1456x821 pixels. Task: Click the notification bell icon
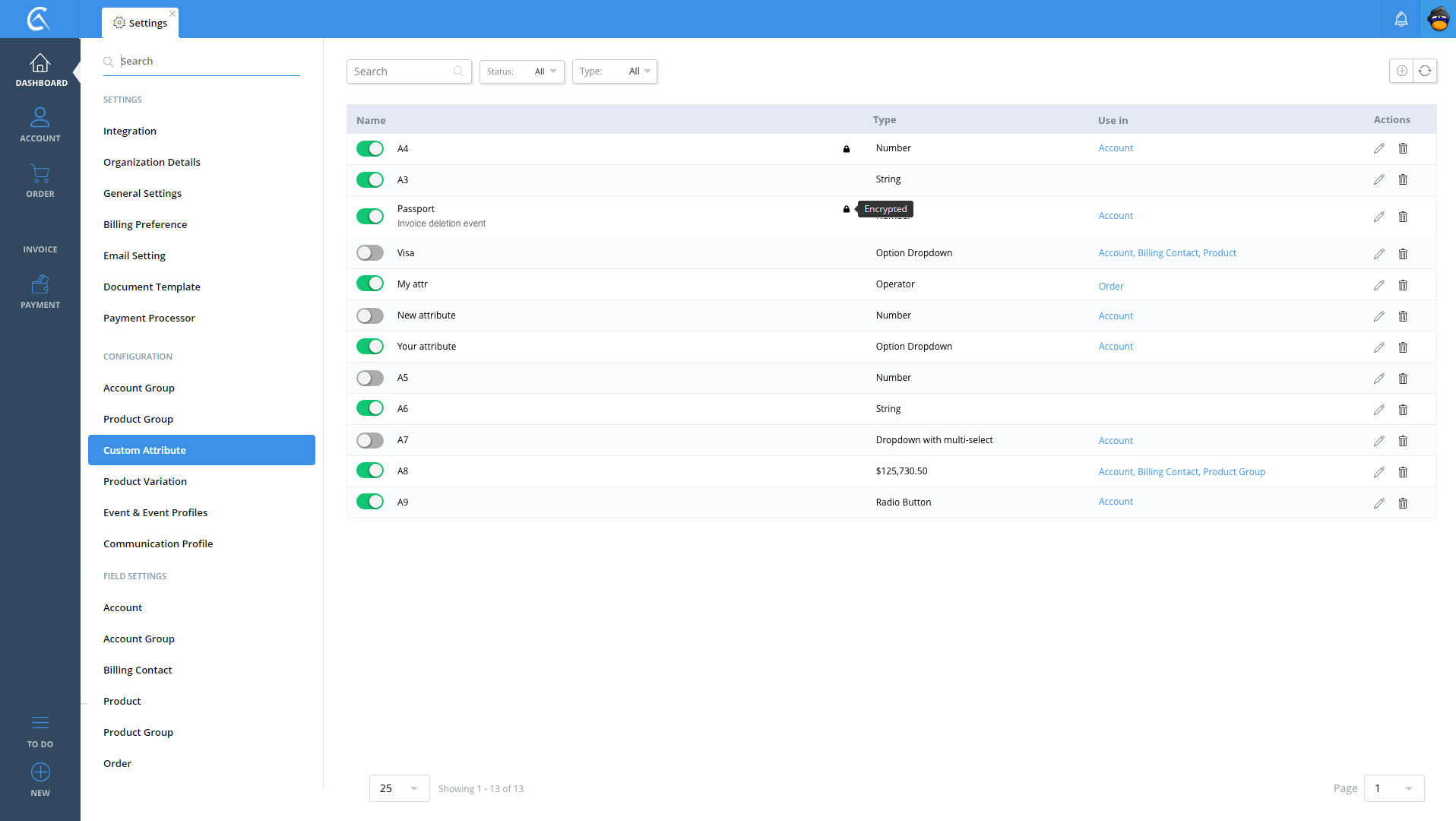[x=1401, y=19]
